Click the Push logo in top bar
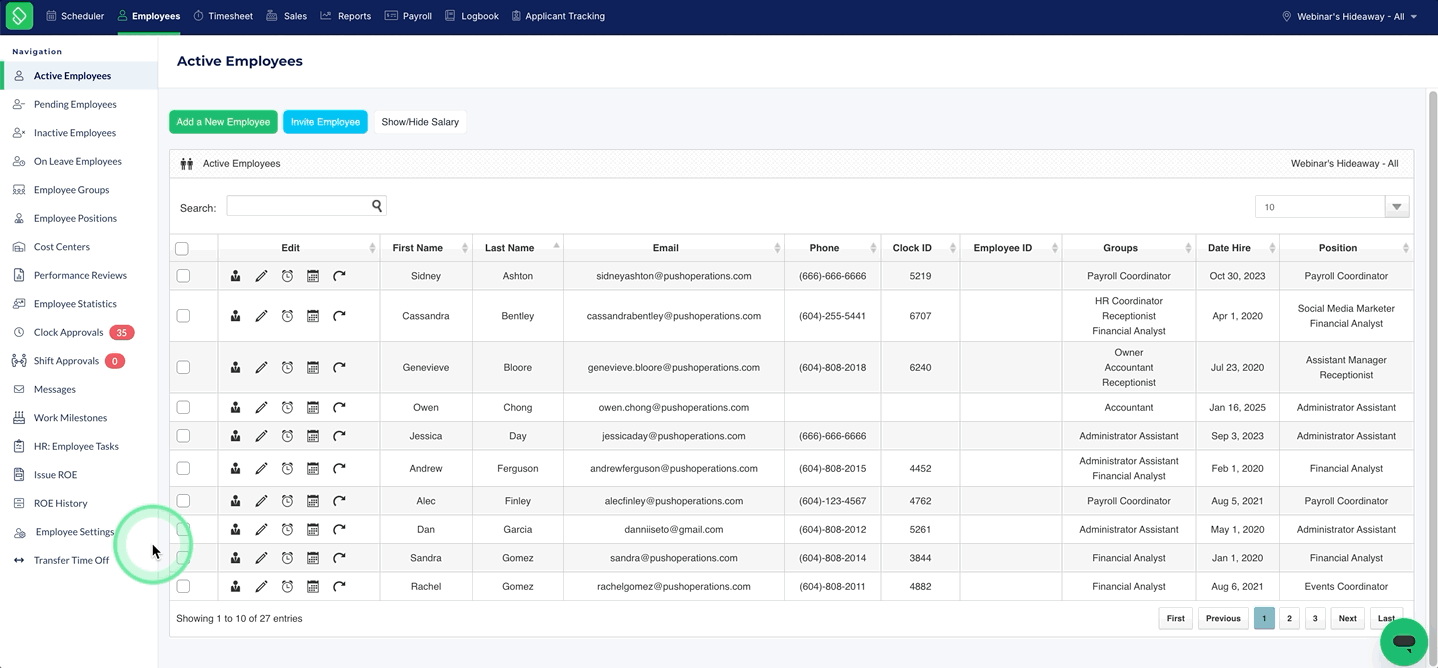Screen dimensions: 1438x668 click(x=19, y=16)
